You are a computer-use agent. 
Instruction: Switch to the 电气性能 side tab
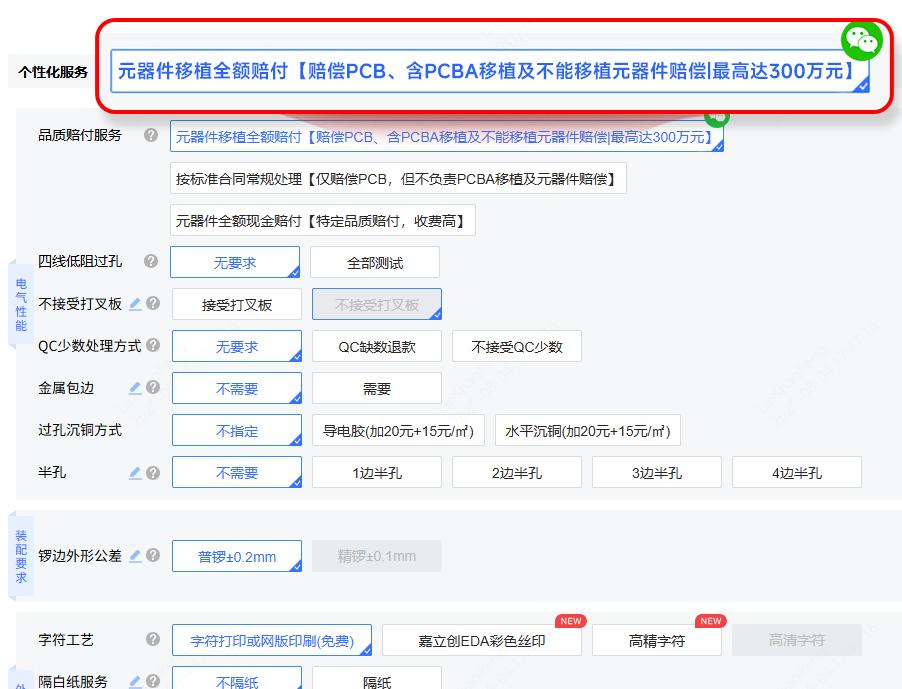21,305
